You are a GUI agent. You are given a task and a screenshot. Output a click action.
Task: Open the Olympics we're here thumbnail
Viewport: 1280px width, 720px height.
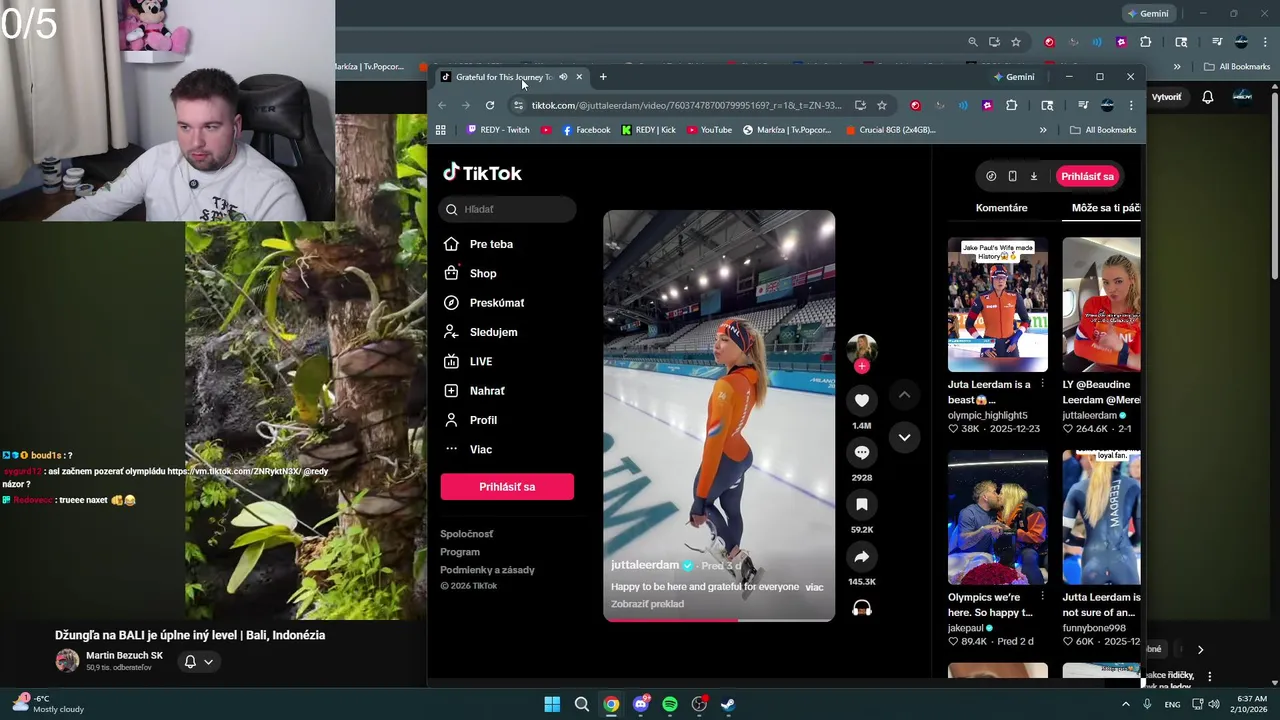pos(998,517)
